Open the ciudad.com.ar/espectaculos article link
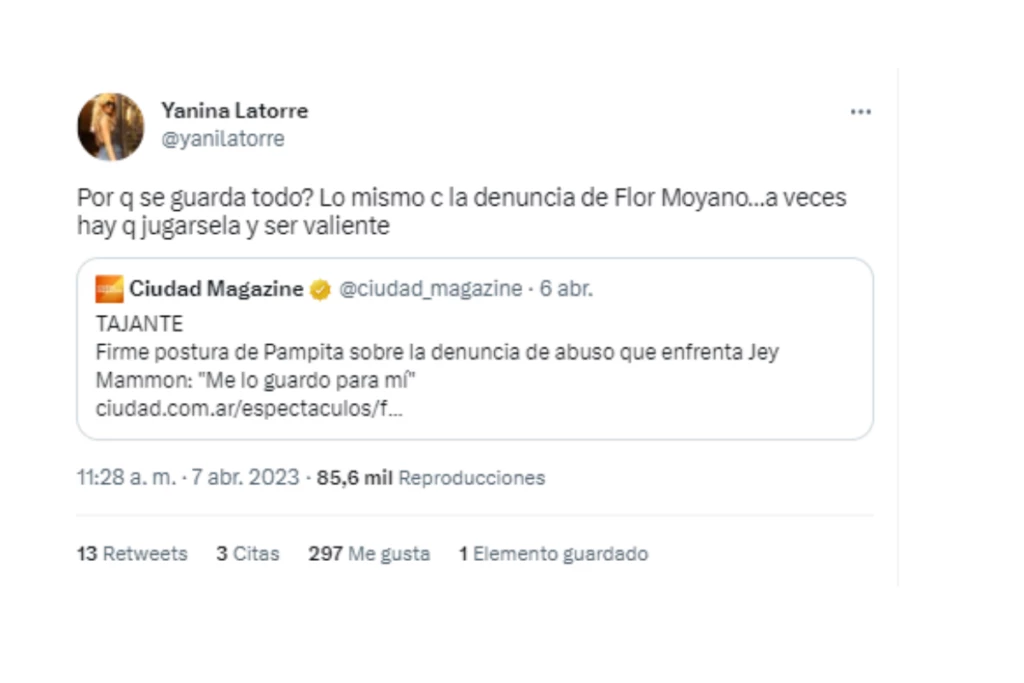 tap(249, 409)
